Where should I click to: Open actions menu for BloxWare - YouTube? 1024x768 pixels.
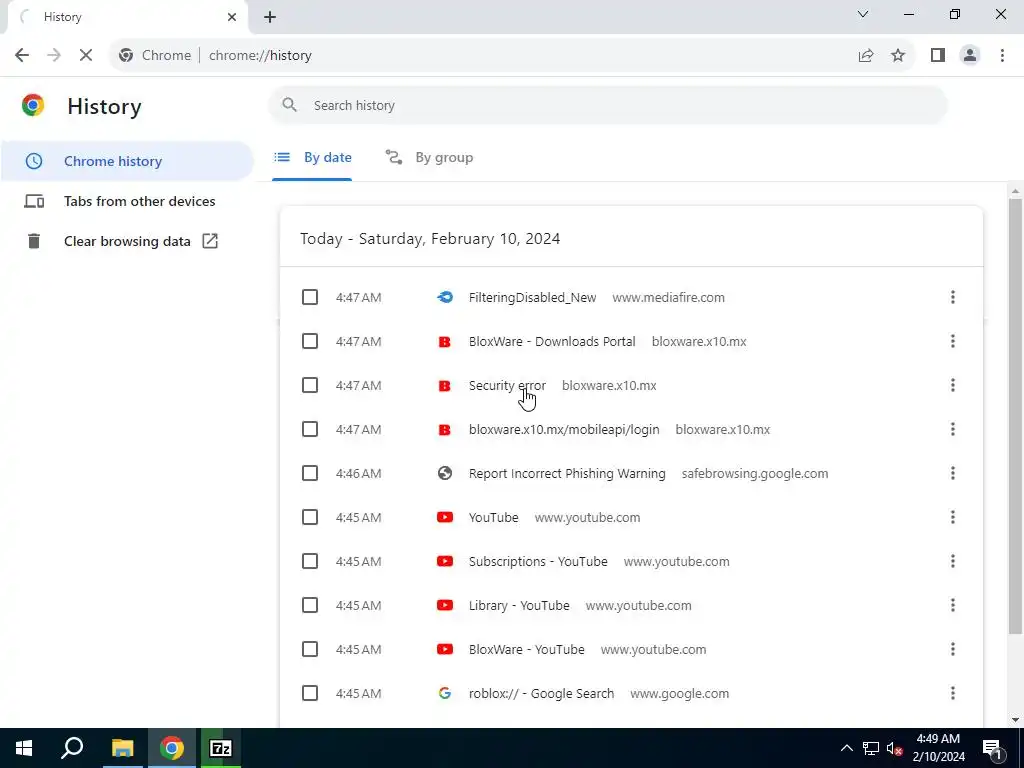(x=952, y=649)
